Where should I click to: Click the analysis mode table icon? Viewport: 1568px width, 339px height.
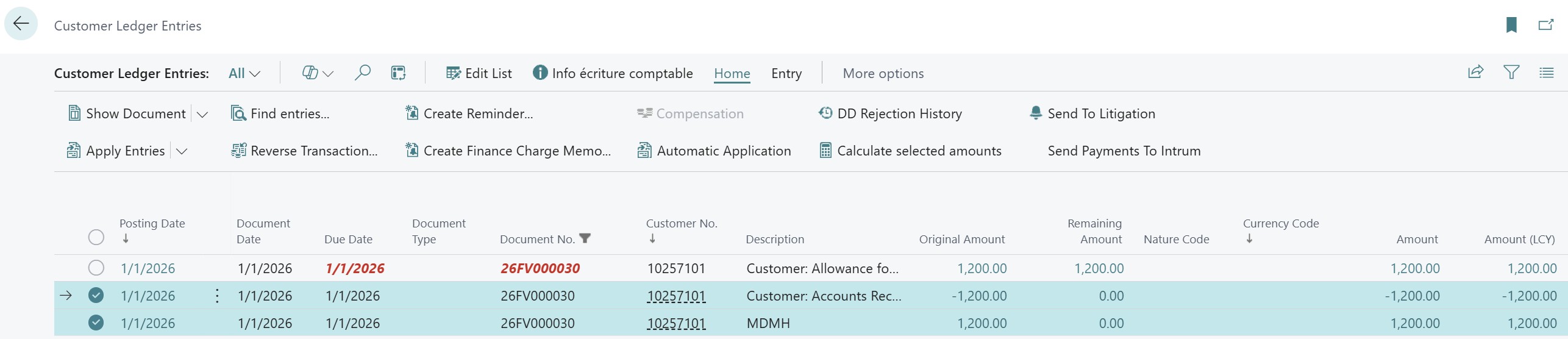(x=398, y=73)
